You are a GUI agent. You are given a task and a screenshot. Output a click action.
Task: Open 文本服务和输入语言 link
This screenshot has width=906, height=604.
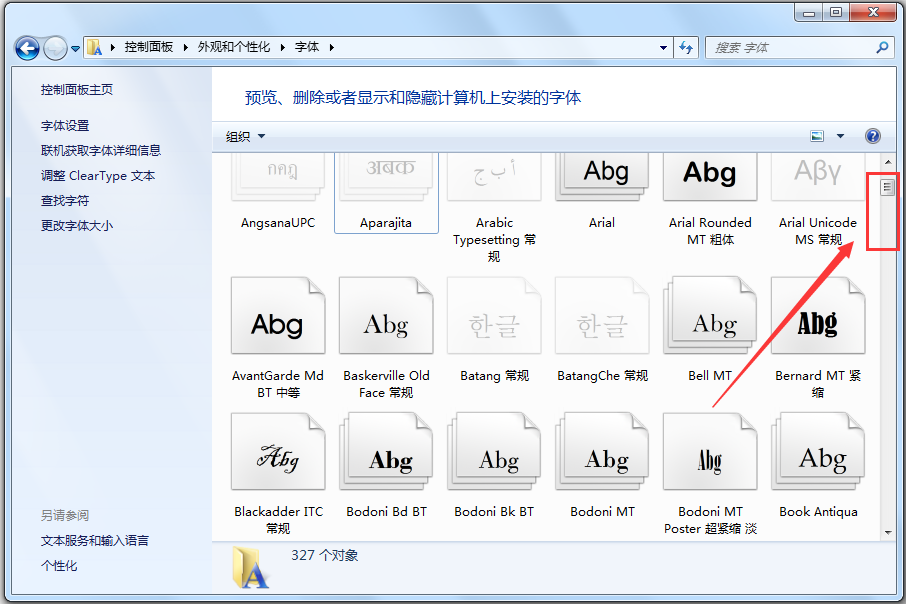[95, 540]
